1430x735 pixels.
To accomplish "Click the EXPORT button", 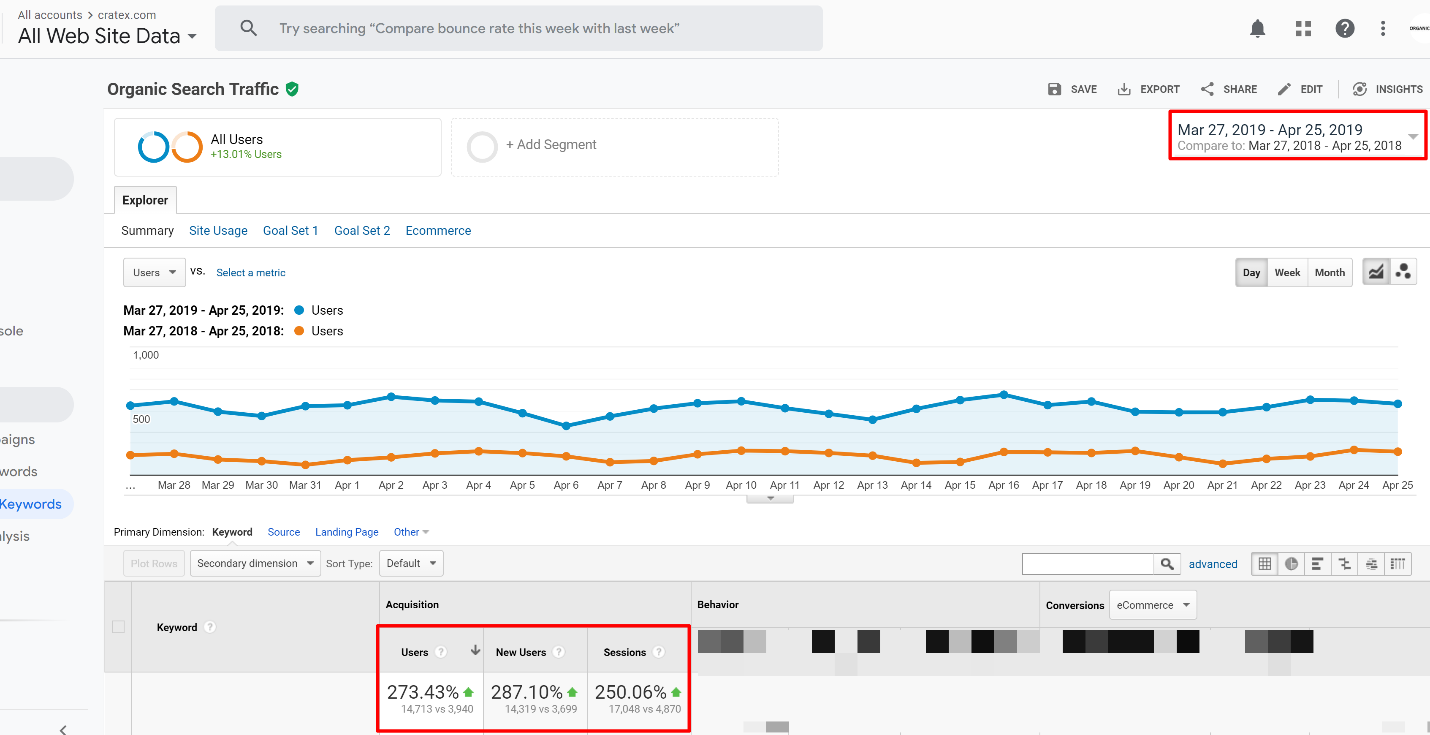I will coord(1148,89).
